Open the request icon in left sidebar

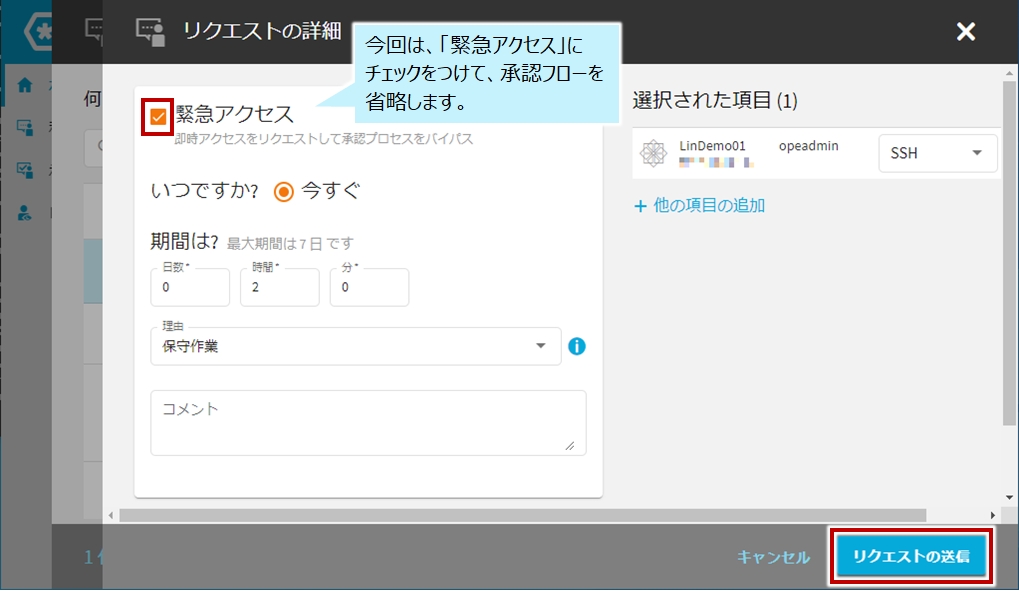(25, 127)
